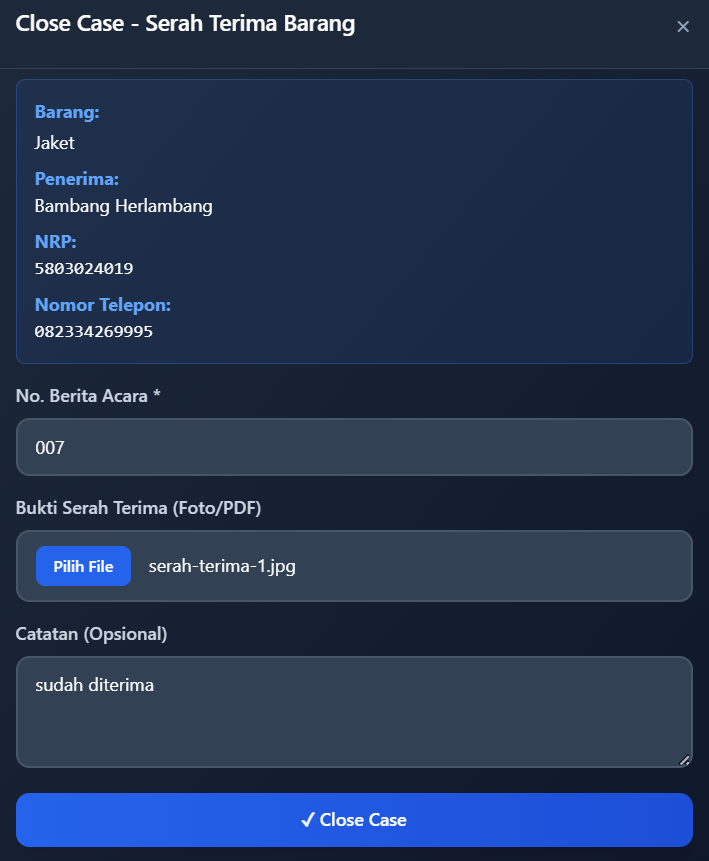This screenshot has height=861, width=709.
Task: Click the "No. Berita Acara *" label
Action: pyautogui.click(x=88, y=396)
